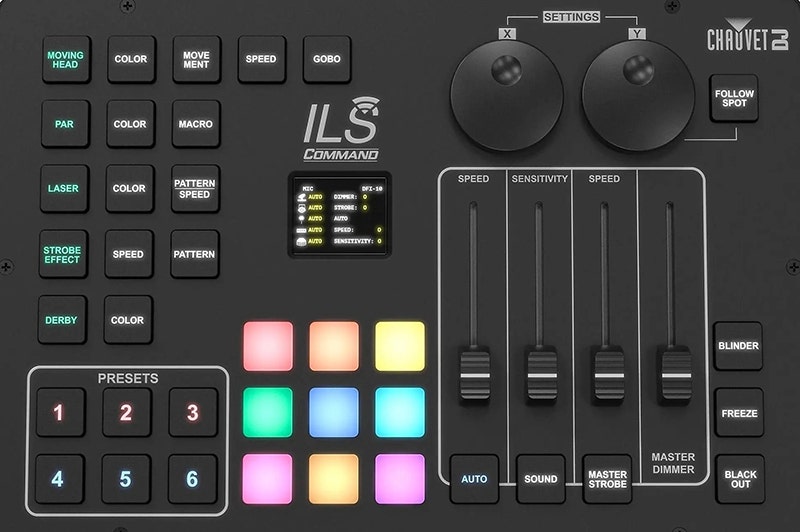
Task: Tap the derby icon on the display
Action: tap(302, 241)
